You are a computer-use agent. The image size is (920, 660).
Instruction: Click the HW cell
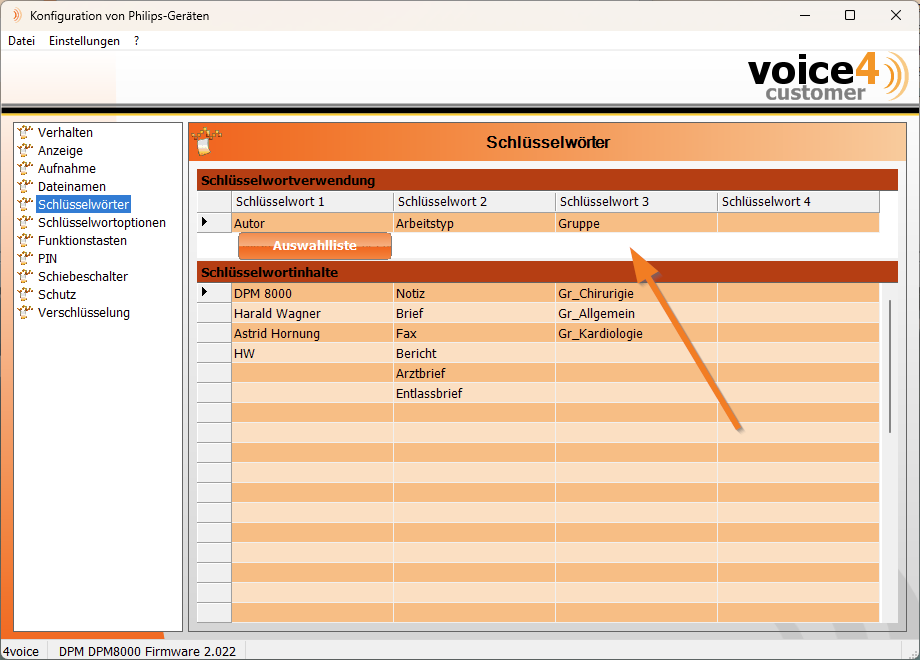(312, 353)
